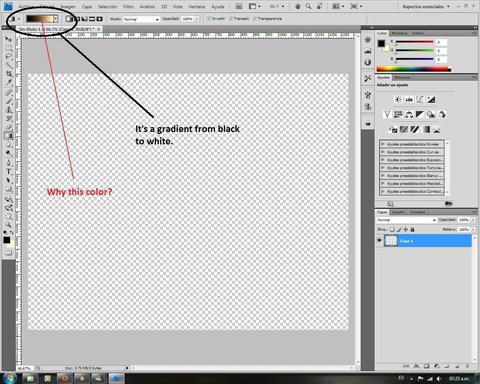Add an Invert adjustment

tap(393, 130)
